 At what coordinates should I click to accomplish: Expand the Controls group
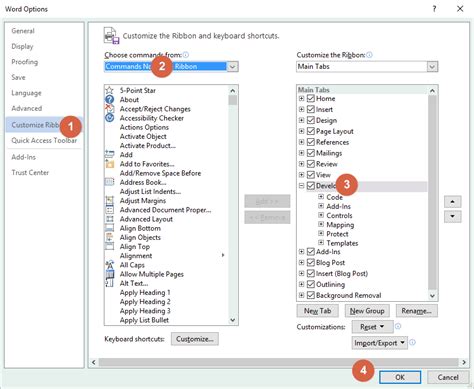coord(321,215)
